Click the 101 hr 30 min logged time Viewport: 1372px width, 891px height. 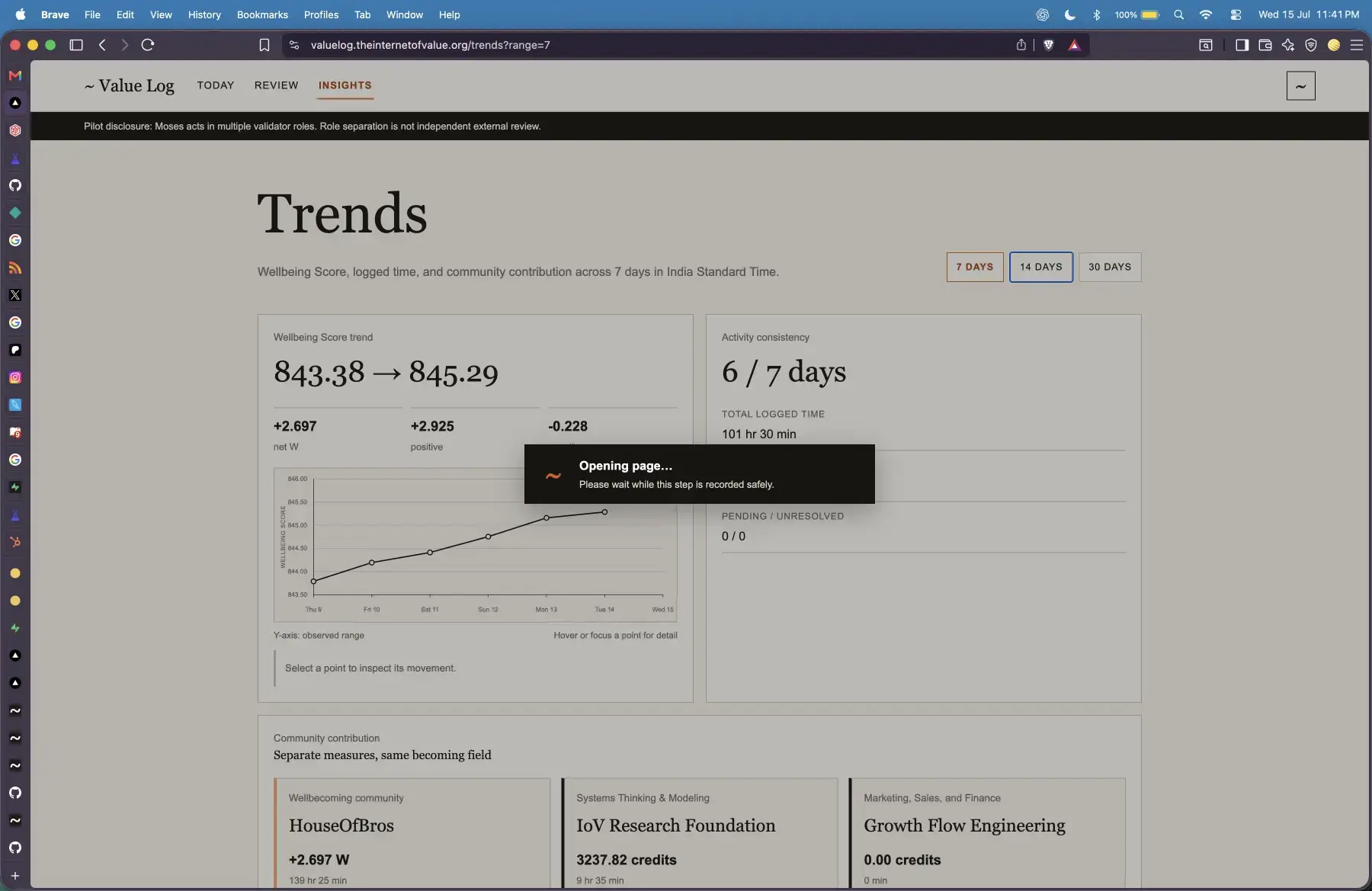point(759,434)
